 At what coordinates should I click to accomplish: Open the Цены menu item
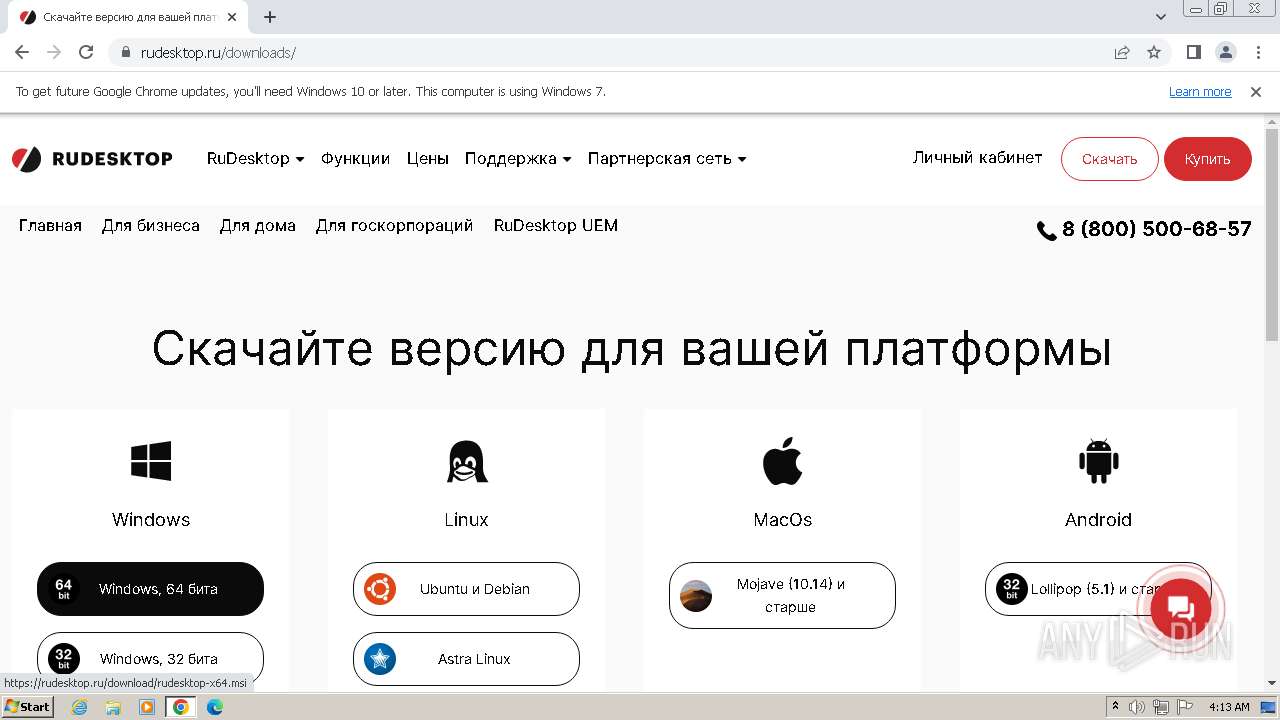point(428,159)
